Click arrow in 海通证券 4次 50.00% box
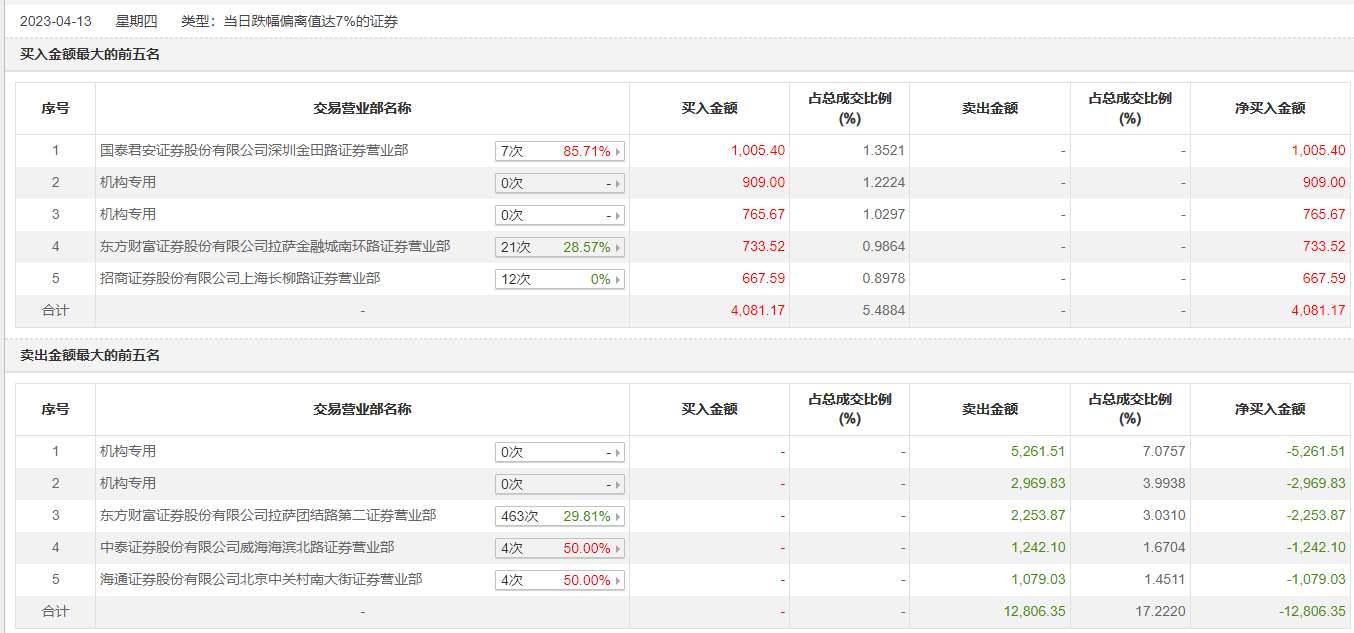Viewport: 1354px width, 633px height. point(618,581)
